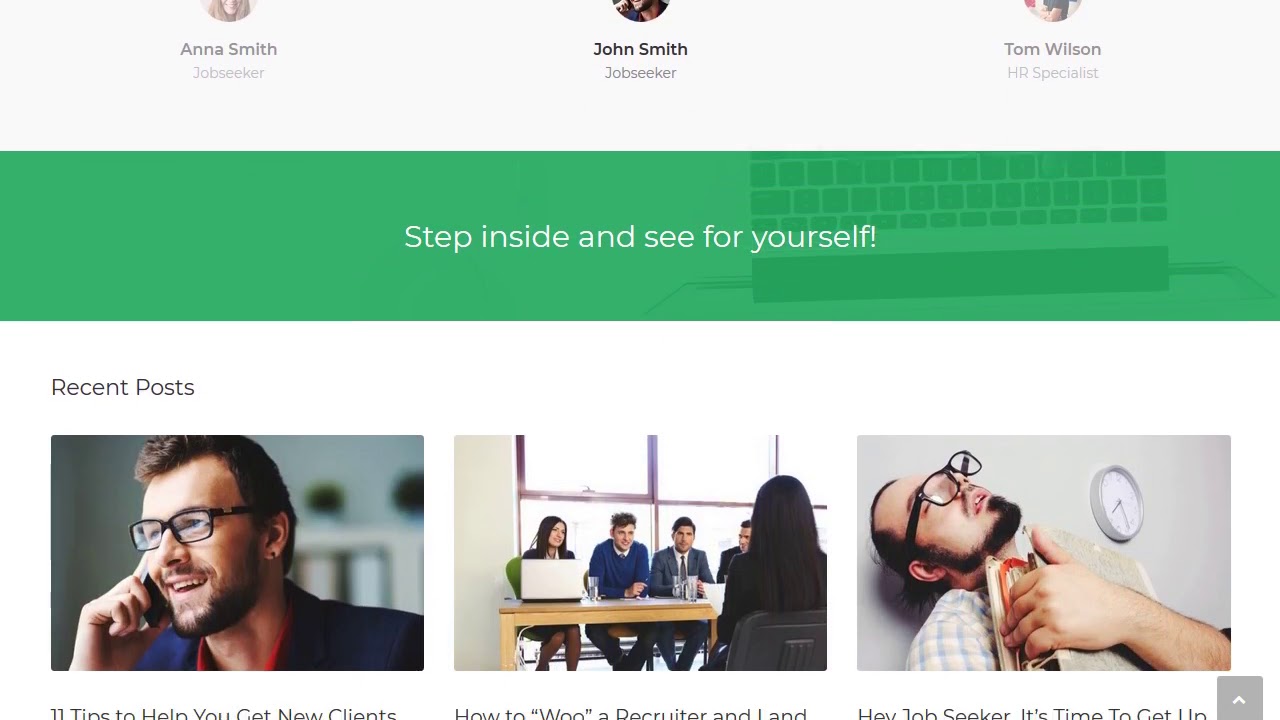Click the laptop keyboard image in green banner
The image size is (1280, 720).
click(958, 226)
